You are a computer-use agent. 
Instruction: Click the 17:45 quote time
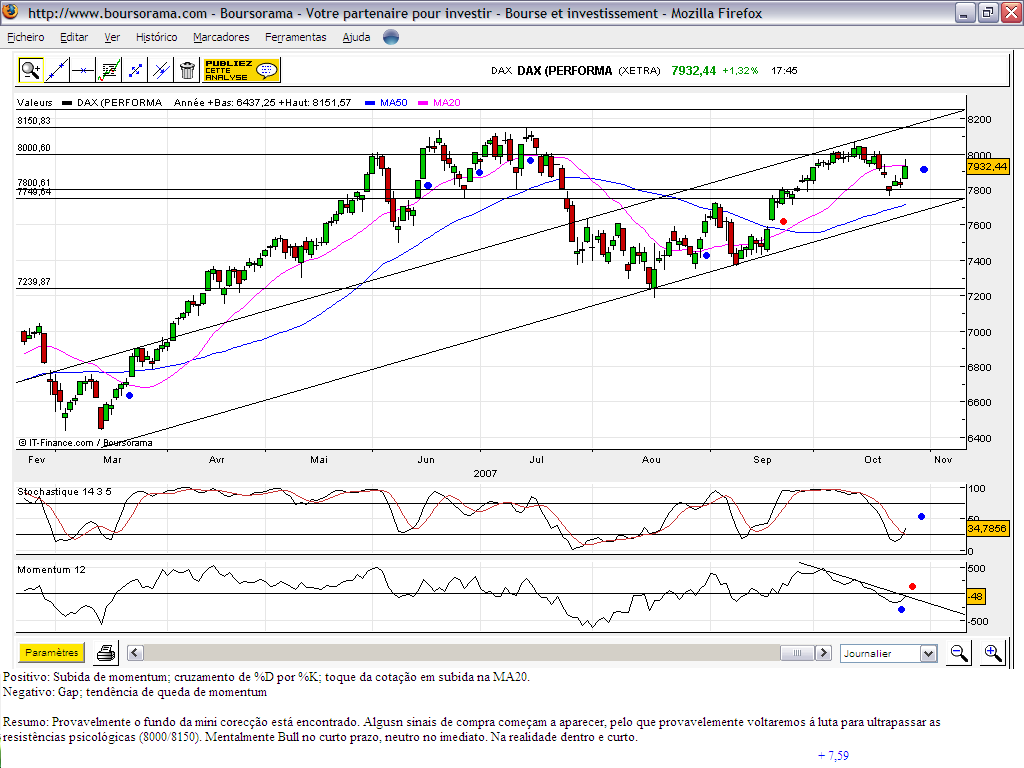click(784, 71)
